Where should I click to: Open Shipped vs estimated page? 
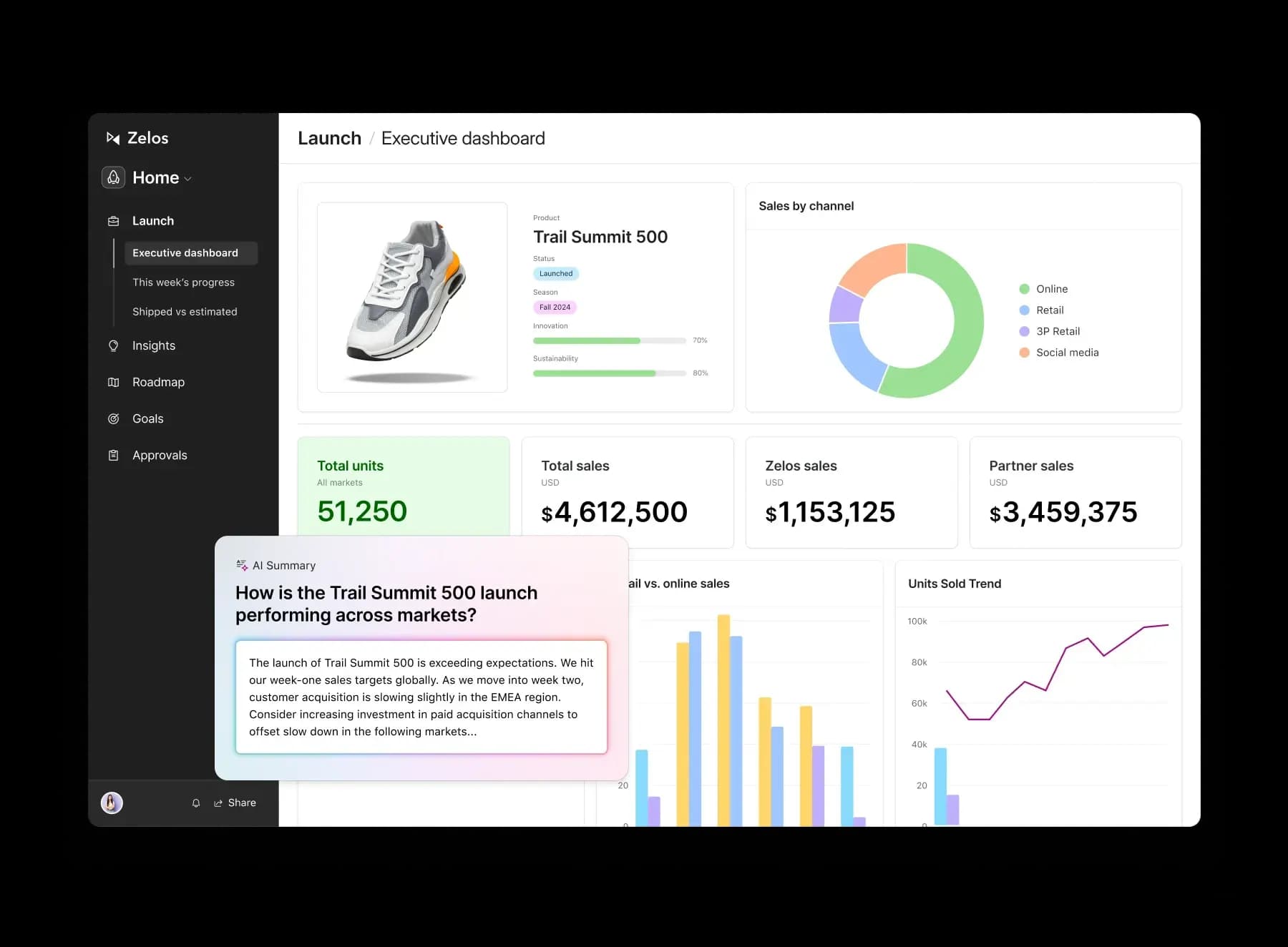click(x=185, y=312)
